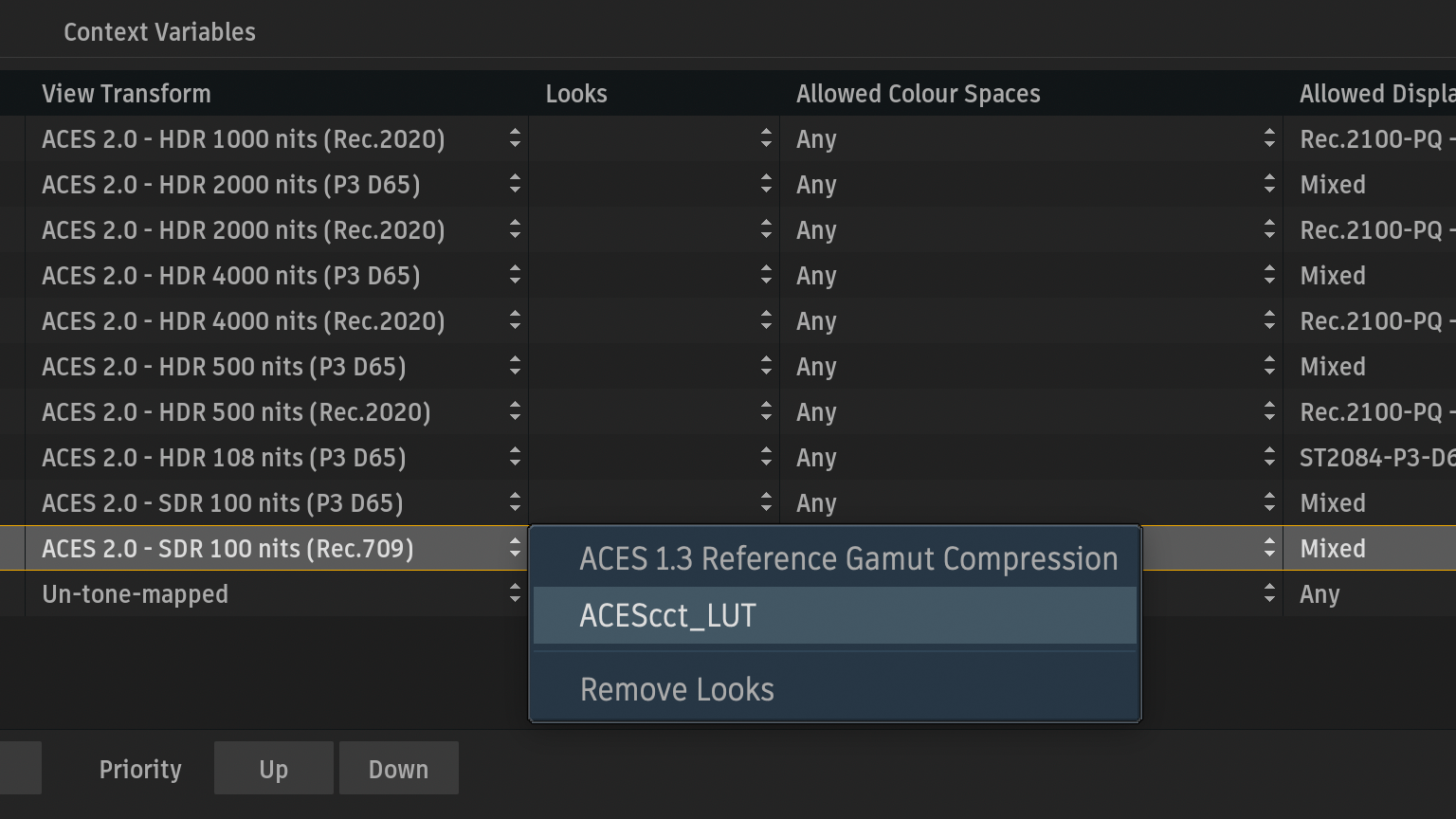The image size is (1456, 819).
Task: Open Allowed Colour Spaces dropdown for HDR 4000 nits (P3 D65)
Action: pyautogui.click(x=1269, y=276)
